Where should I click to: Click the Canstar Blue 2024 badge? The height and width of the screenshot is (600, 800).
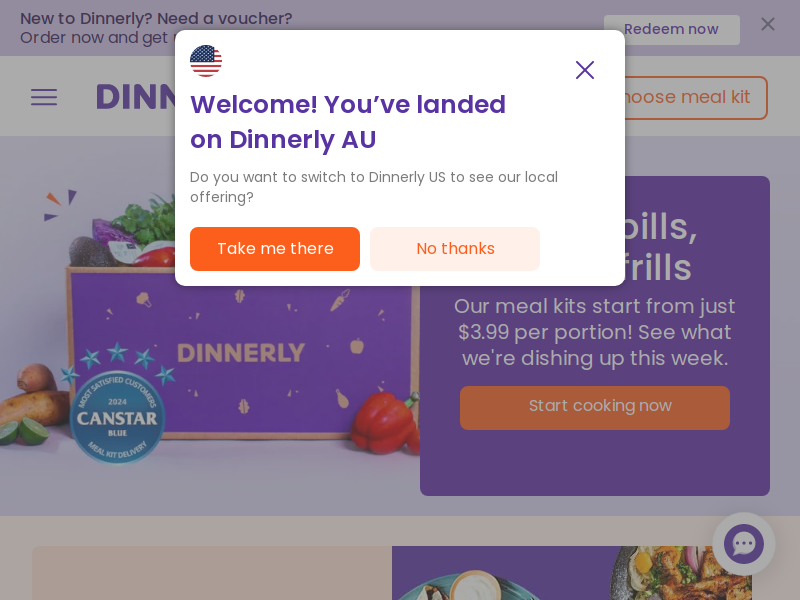click(x=117, y=416)
